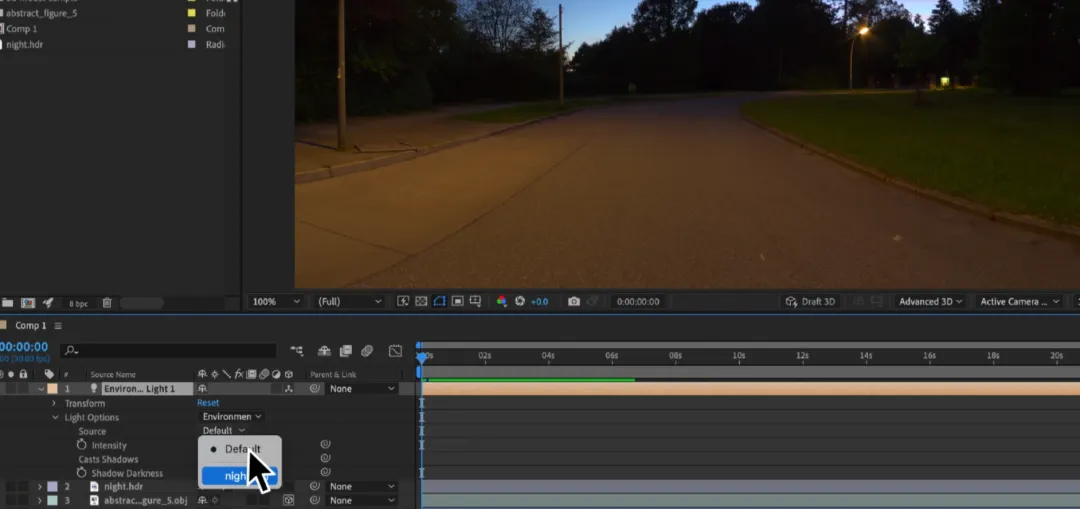Screen dimensions: 1080x509
Task: Toggle transparency grid in the viewer
Action: pos(421,301)
